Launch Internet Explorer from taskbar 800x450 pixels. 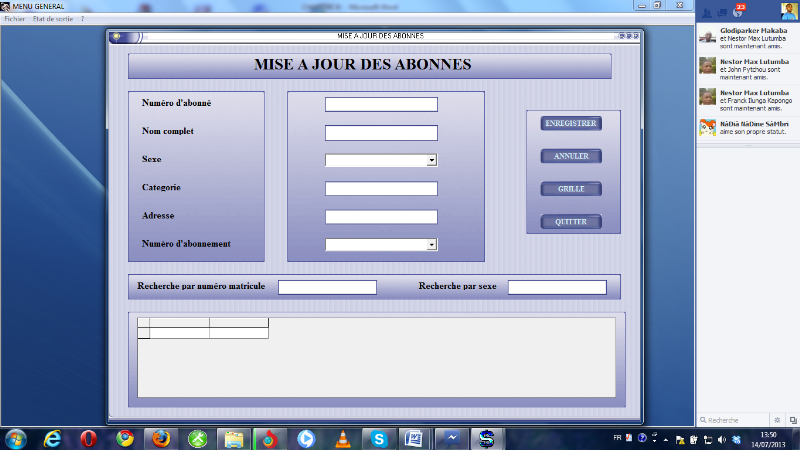click(52, 439)
